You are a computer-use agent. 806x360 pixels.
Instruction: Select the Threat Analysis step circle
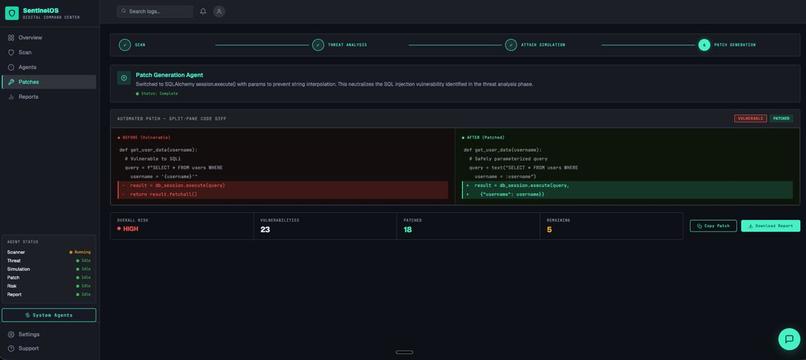[x=318, y=45]
